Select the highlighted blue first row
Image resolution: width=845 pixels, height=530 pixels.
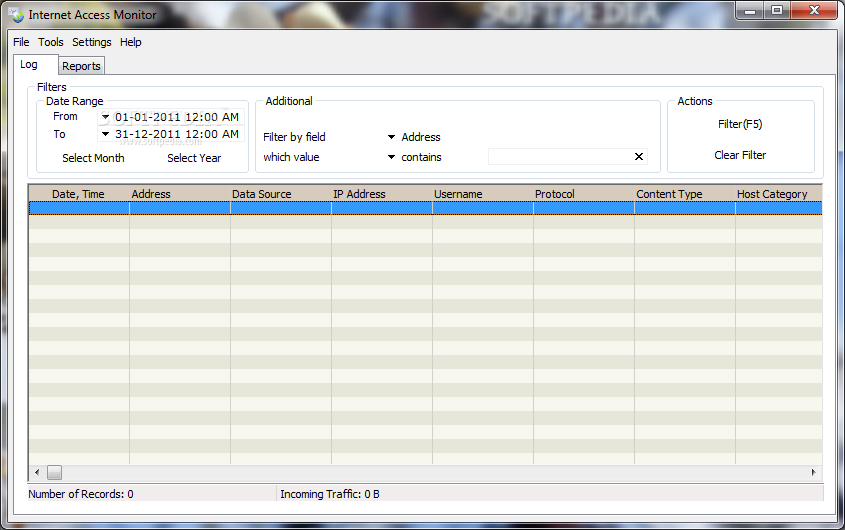tap(425, 208)
